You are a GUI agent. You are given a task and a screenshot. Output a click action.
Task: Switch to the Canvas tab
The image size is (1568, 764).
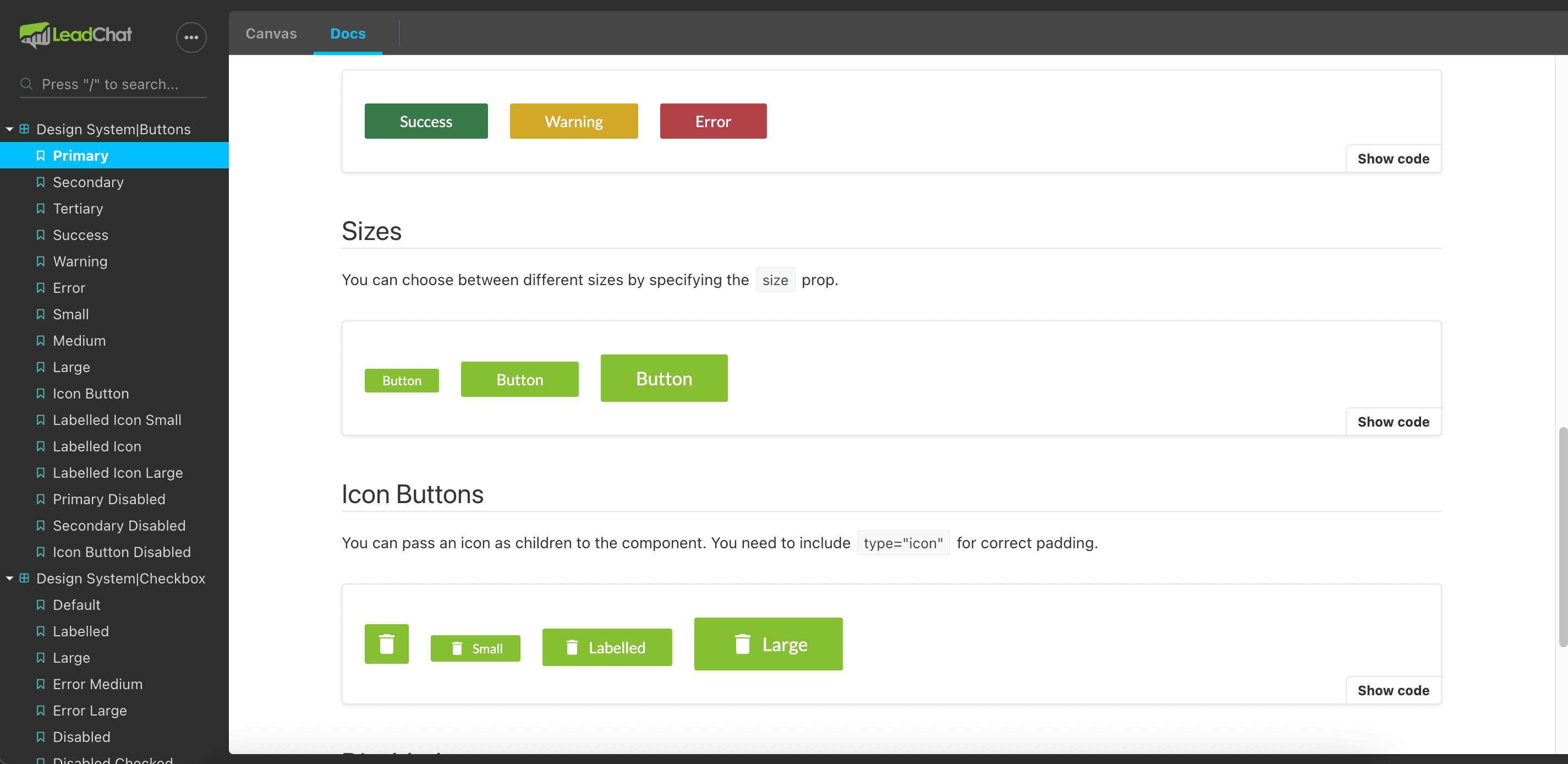[271, 32]
